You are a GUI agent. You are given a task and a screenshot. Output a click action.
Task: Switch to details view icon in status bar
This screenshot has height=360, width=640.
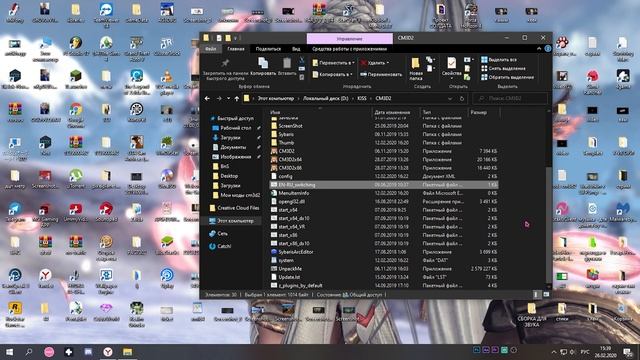536,294
